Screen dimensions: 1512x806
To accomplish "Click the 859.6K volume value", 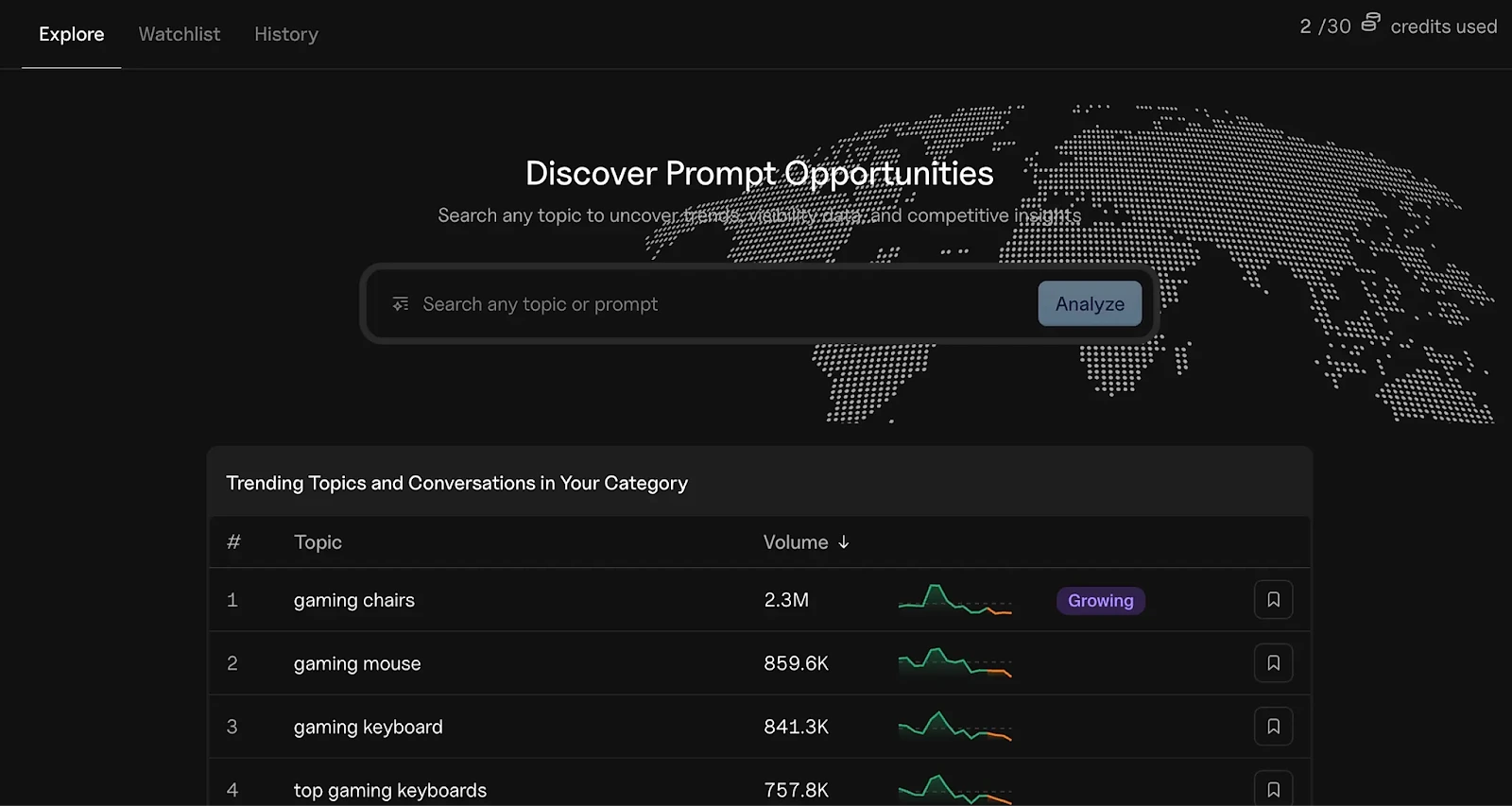I will click(x=796, y=663).
